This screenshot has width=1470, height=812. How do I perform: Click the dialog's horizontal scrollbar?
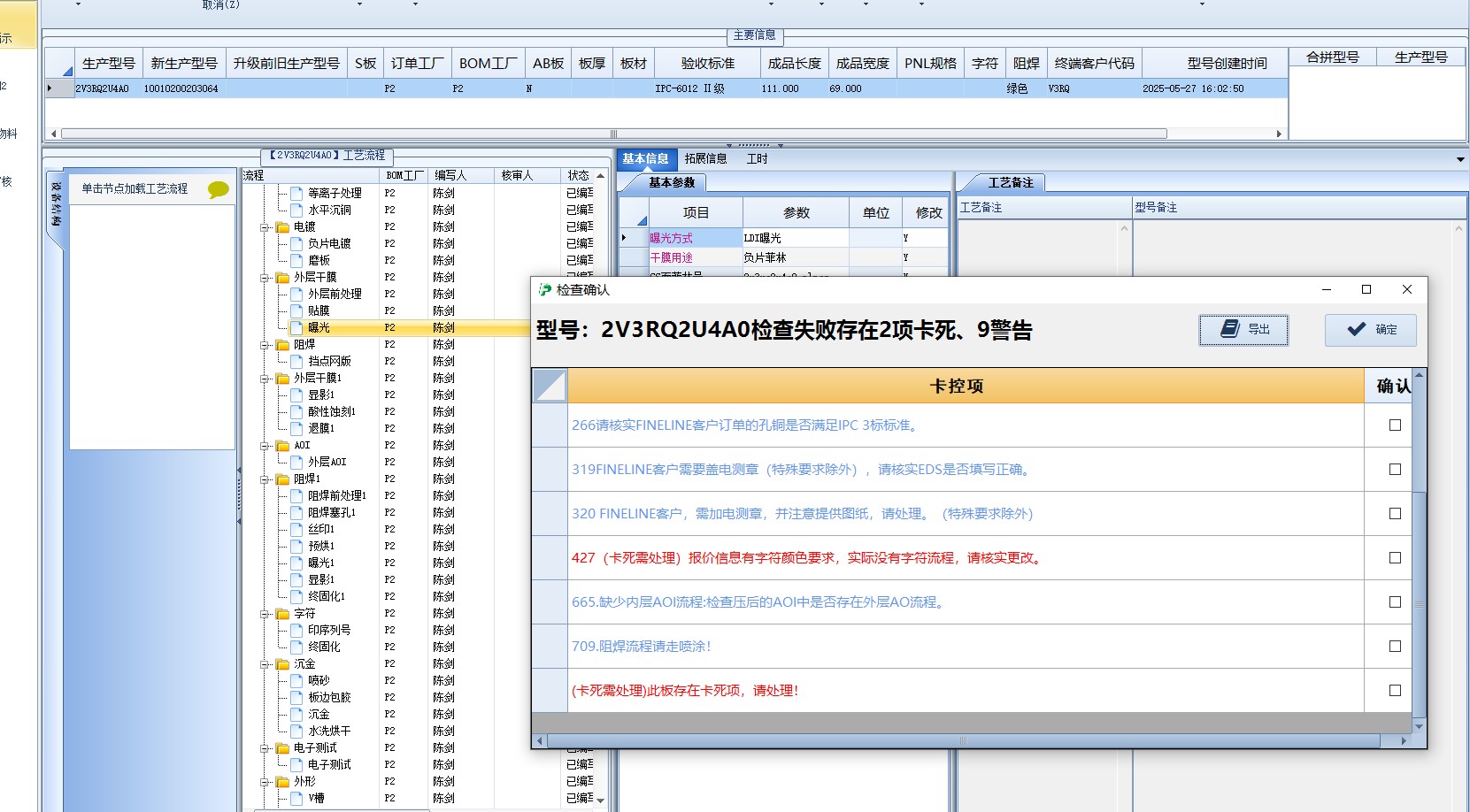tap(963, 741)
